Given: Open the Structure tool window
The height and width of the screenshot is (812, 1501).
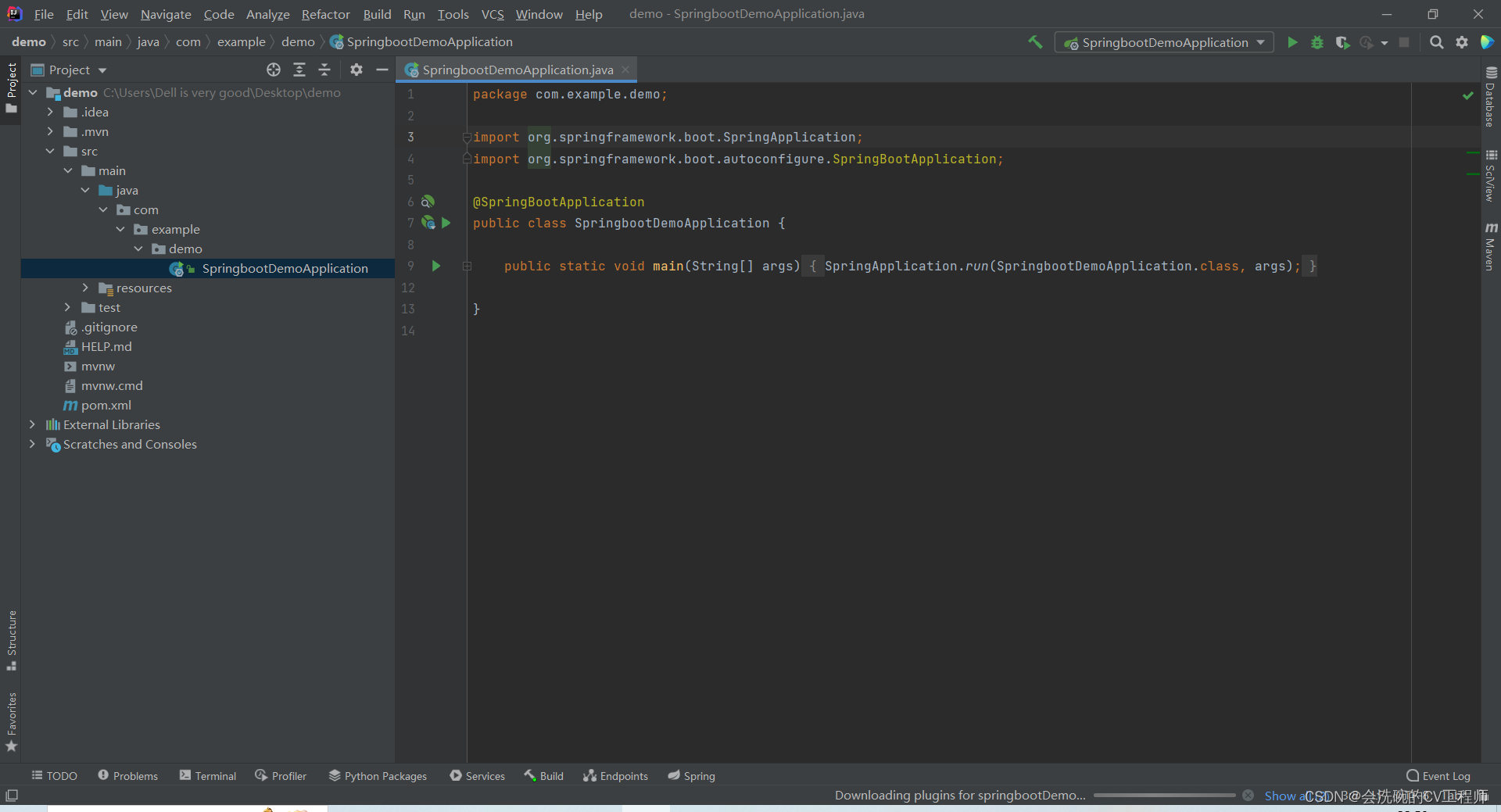Looking at the screenshot, I should pyautogui.click(x=11, y=640).
